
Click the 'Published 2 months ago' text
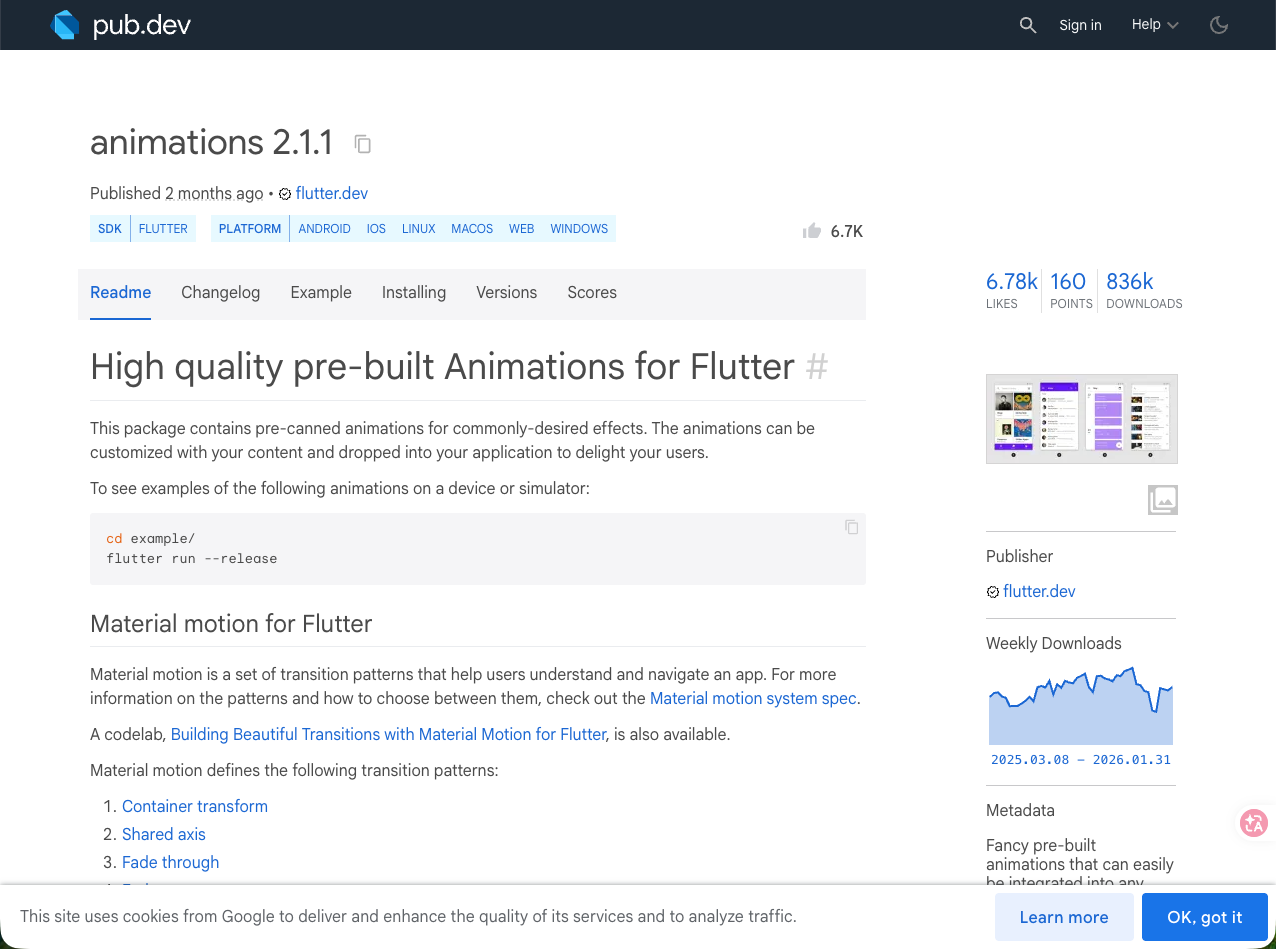coord(177,193)
